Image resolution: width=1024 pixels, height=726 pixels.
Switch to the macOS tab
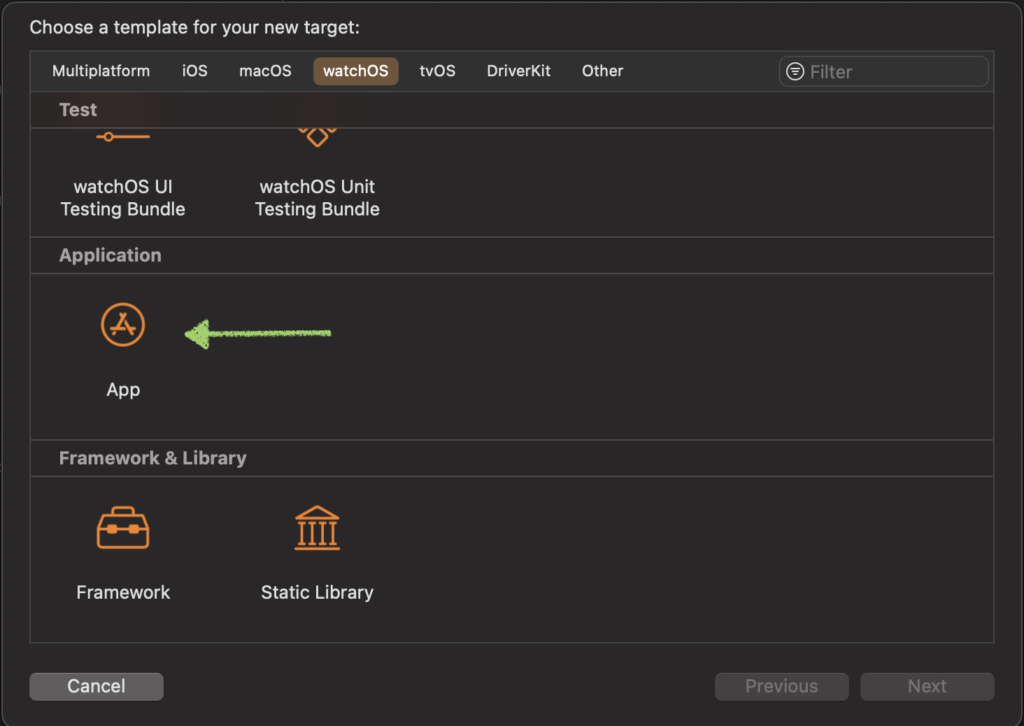(265, 71)
